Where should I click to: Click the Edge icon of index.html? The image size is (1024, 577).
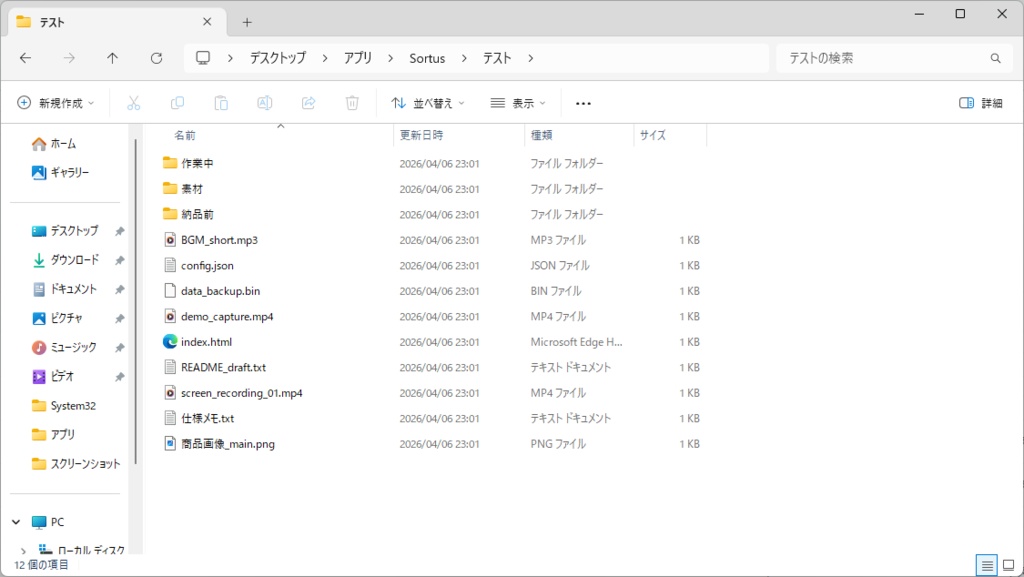pos(170,341)
